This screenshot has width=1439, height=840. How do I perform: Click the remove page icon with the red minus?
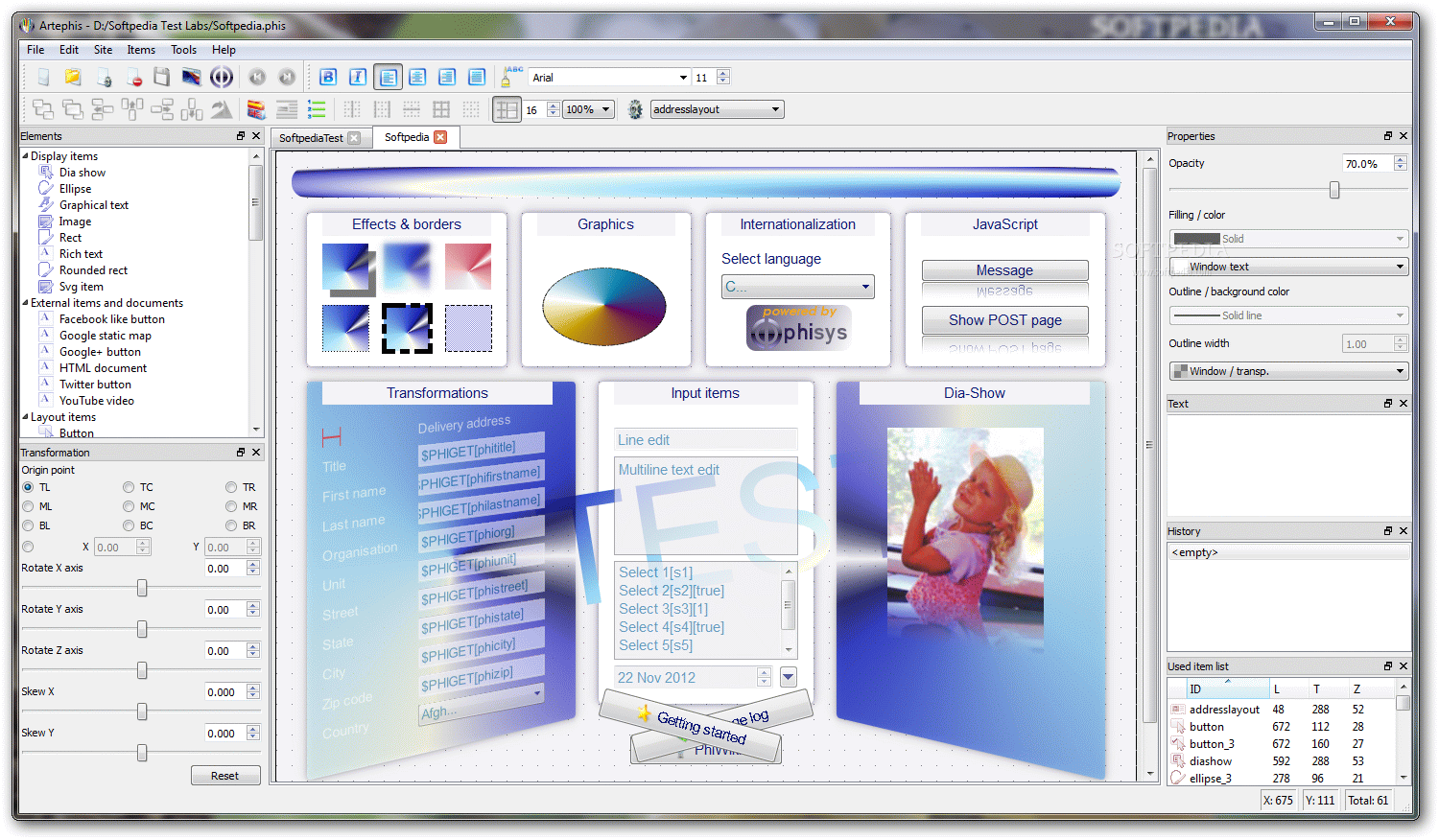[x=133, y=78]
